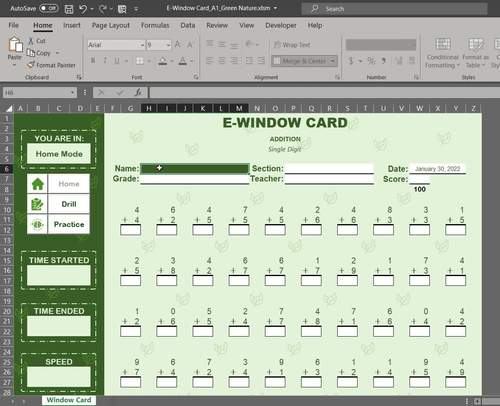Click the Borders icon

tap(140, 61)
